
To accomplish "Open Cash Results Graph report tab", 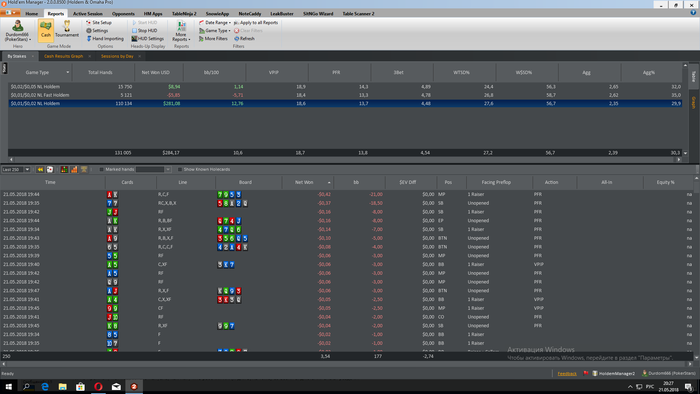I will (x=63, y=56).
